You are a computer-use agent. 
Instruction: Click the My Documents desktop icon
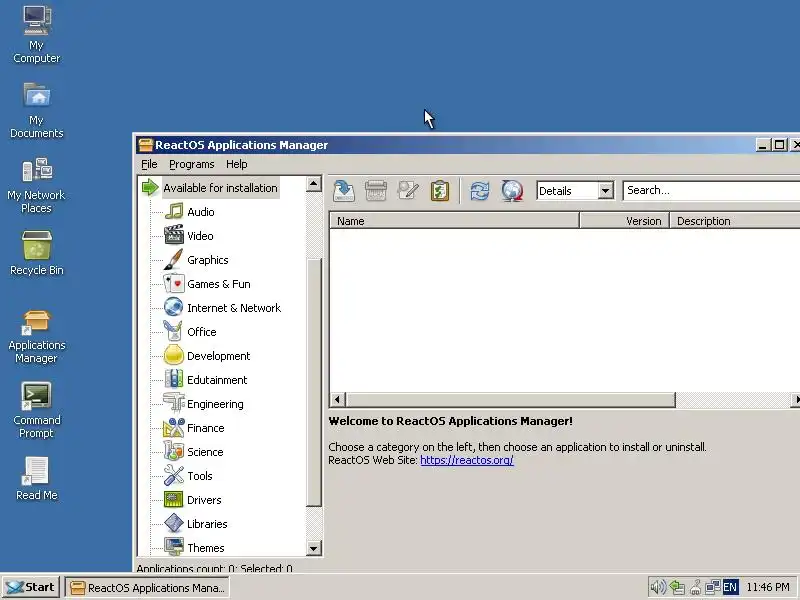click(x=36, y=110)
